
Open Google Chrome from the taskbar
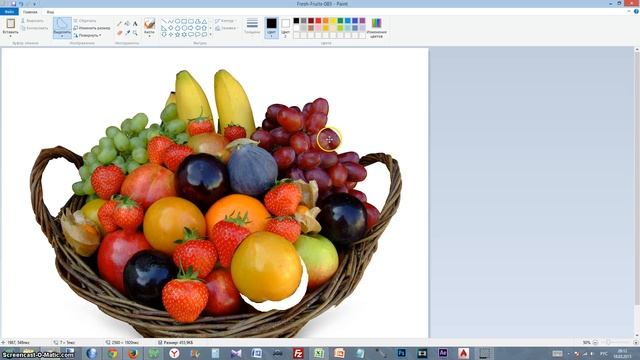coord(113,353)
